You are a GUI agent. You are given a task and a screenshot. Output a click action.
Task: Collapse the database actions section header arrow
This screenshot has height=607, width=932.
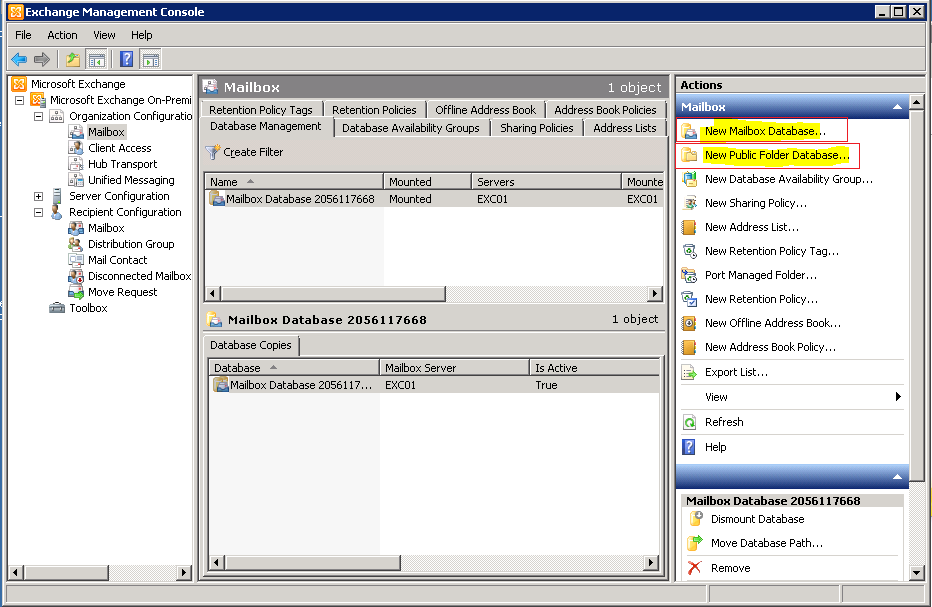click(897, 477)
